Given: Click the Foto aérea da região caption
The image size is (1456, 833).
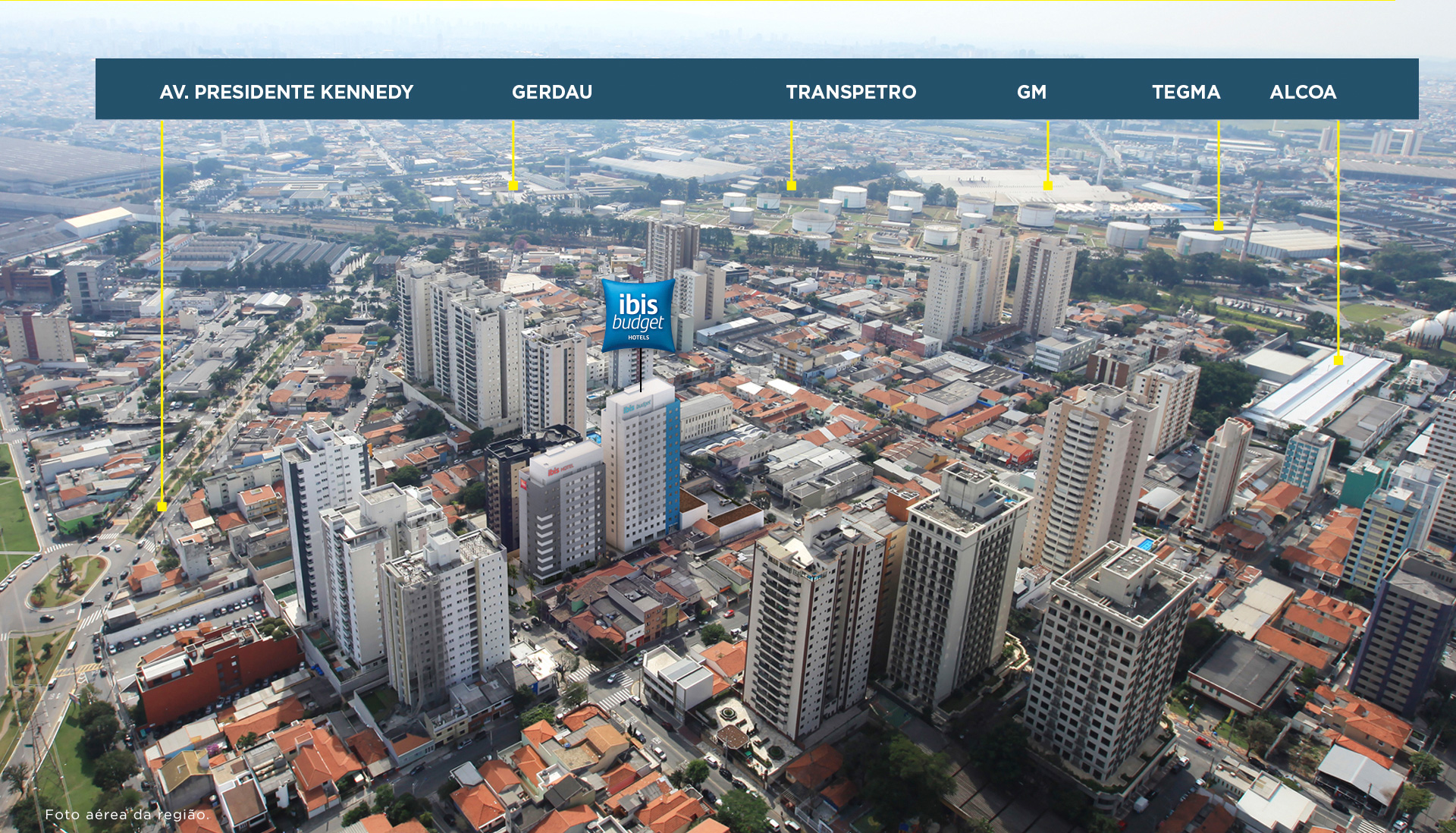Looking at the screenshot, I should pyautogui.click(x=127, y=815).
